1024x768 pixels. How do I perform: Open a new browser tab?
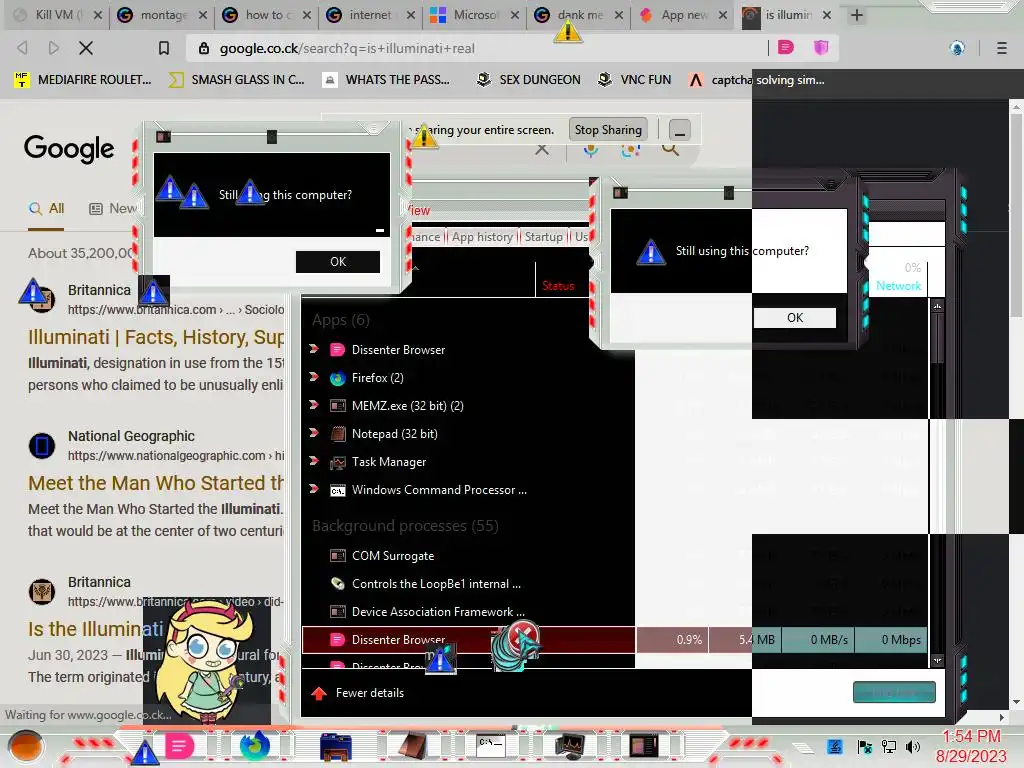857,15
